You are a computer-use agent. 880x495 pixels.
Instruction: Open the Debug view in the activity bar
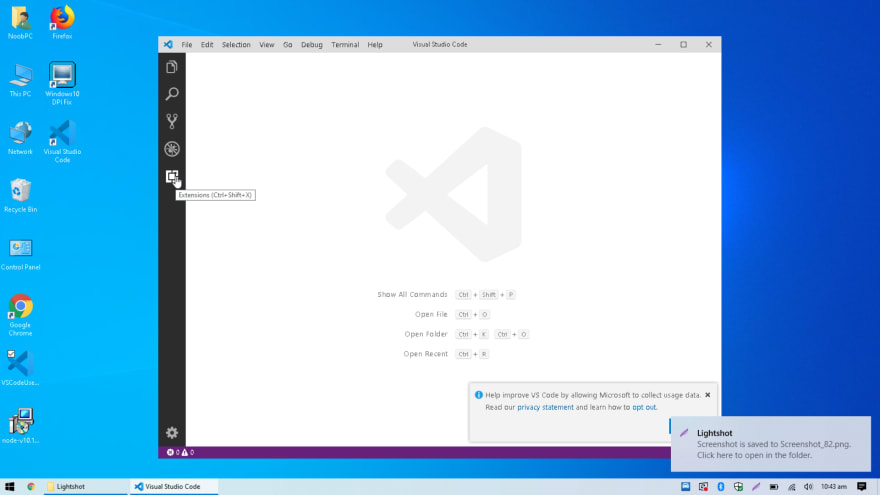pos(172,149)
